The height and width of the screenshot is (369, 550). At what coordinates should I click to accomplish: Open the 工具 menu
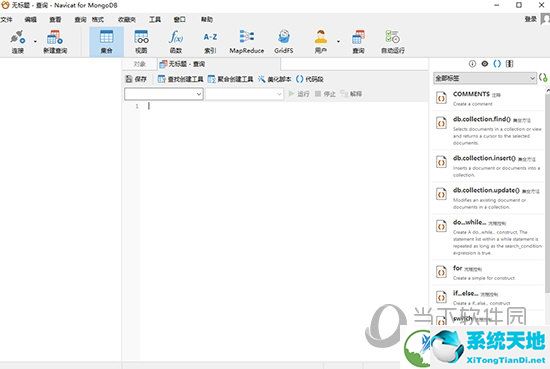coord(155,19)
